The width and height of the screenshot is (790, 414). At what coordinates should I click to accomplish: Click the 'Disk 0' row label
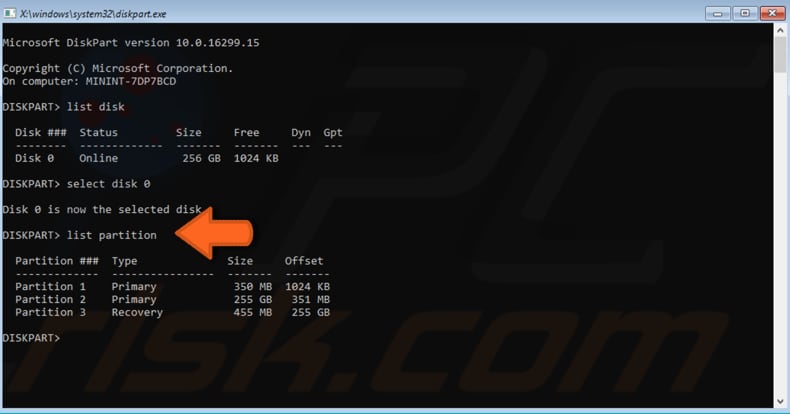34,158
